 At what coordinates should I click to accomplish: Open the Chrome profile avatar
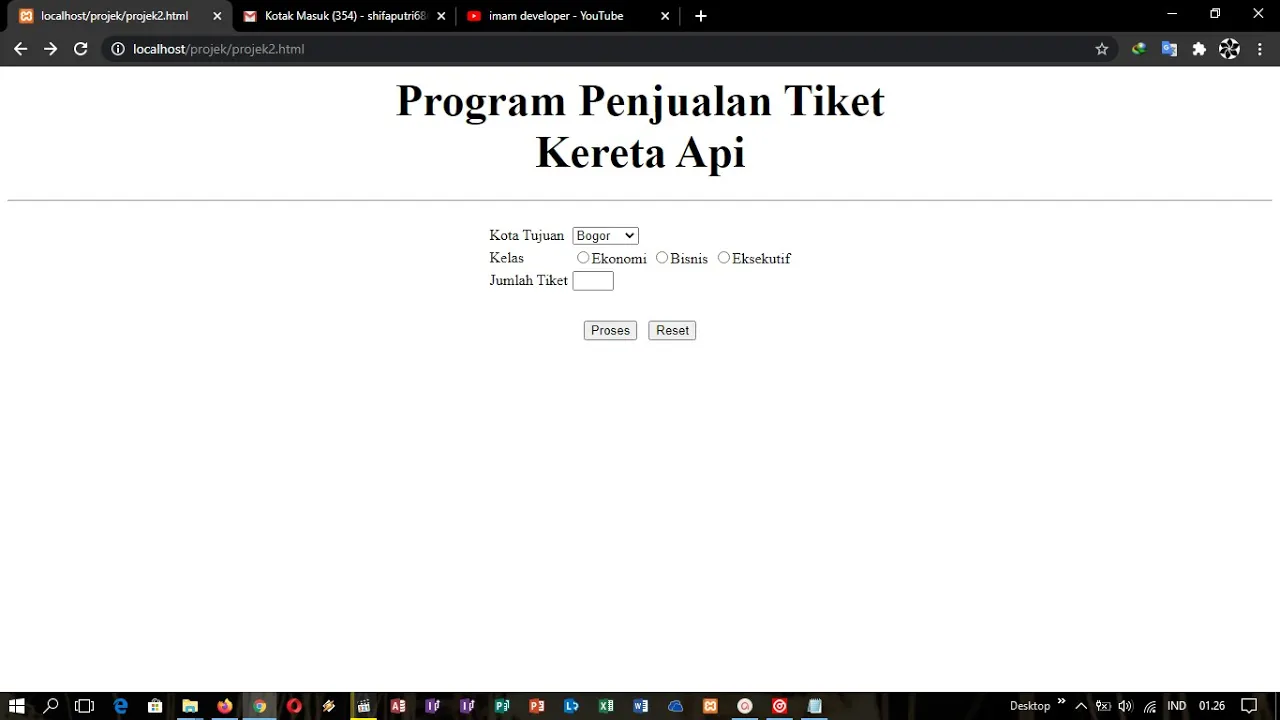point(1230,49)
